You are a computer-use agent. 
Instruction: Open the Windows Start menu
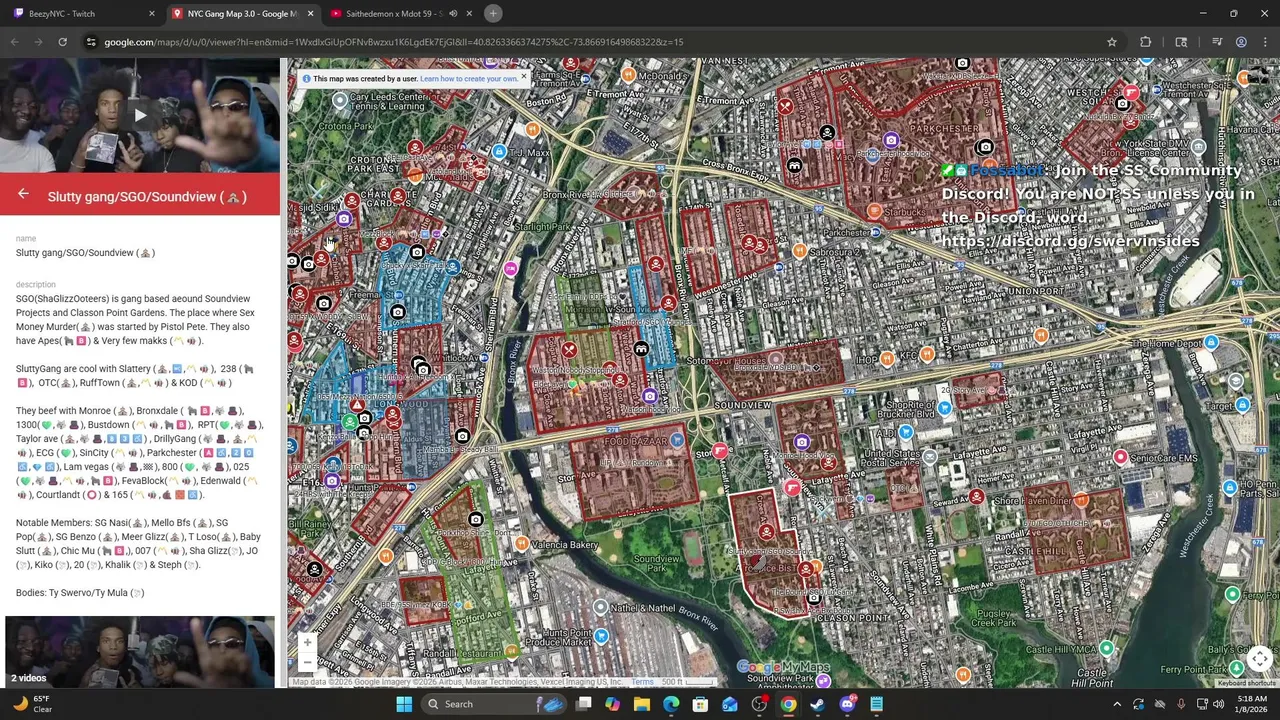click(x=404, y=704)
